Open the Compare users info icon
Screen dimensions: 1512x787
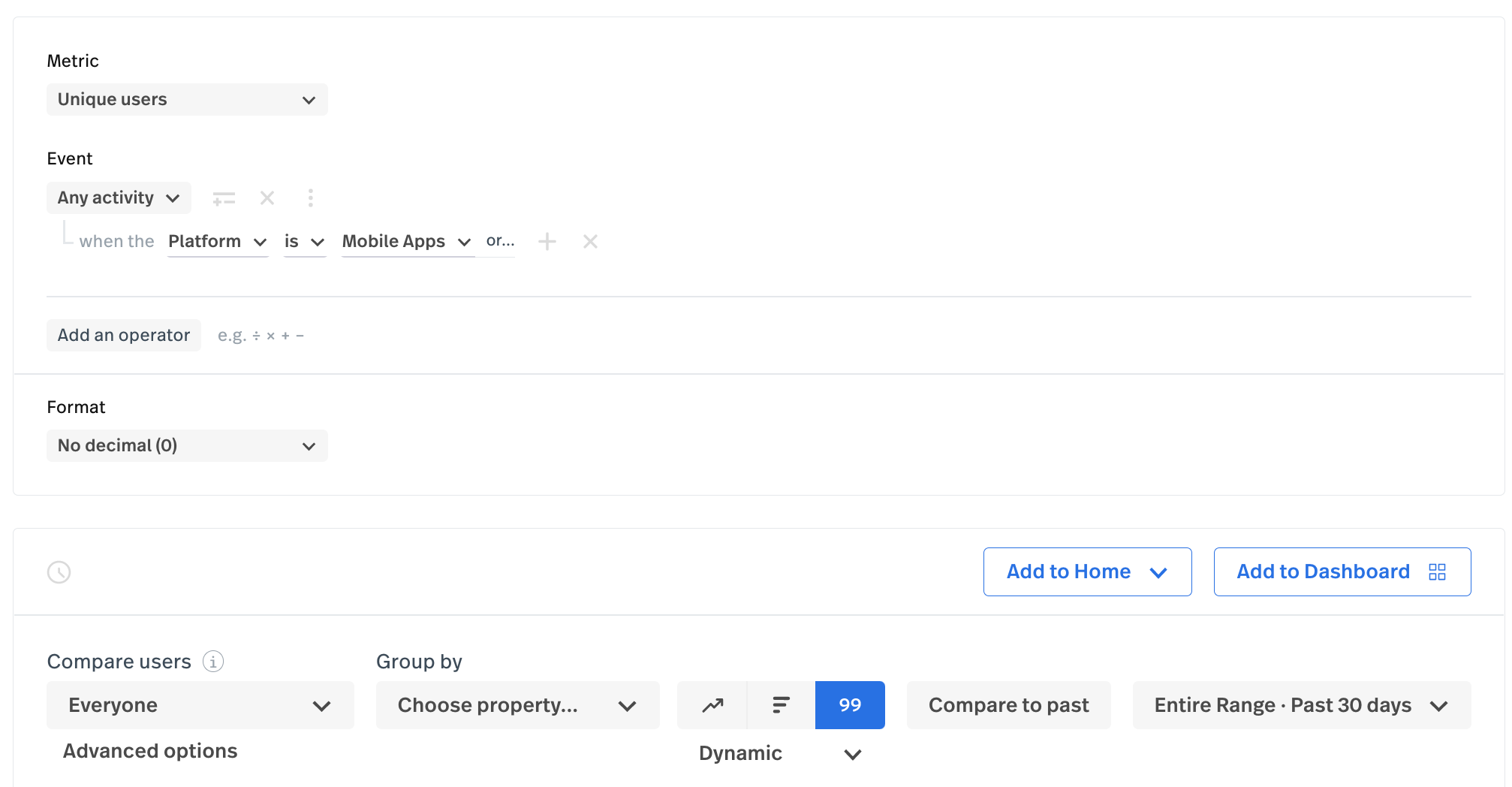pos(213,662)
